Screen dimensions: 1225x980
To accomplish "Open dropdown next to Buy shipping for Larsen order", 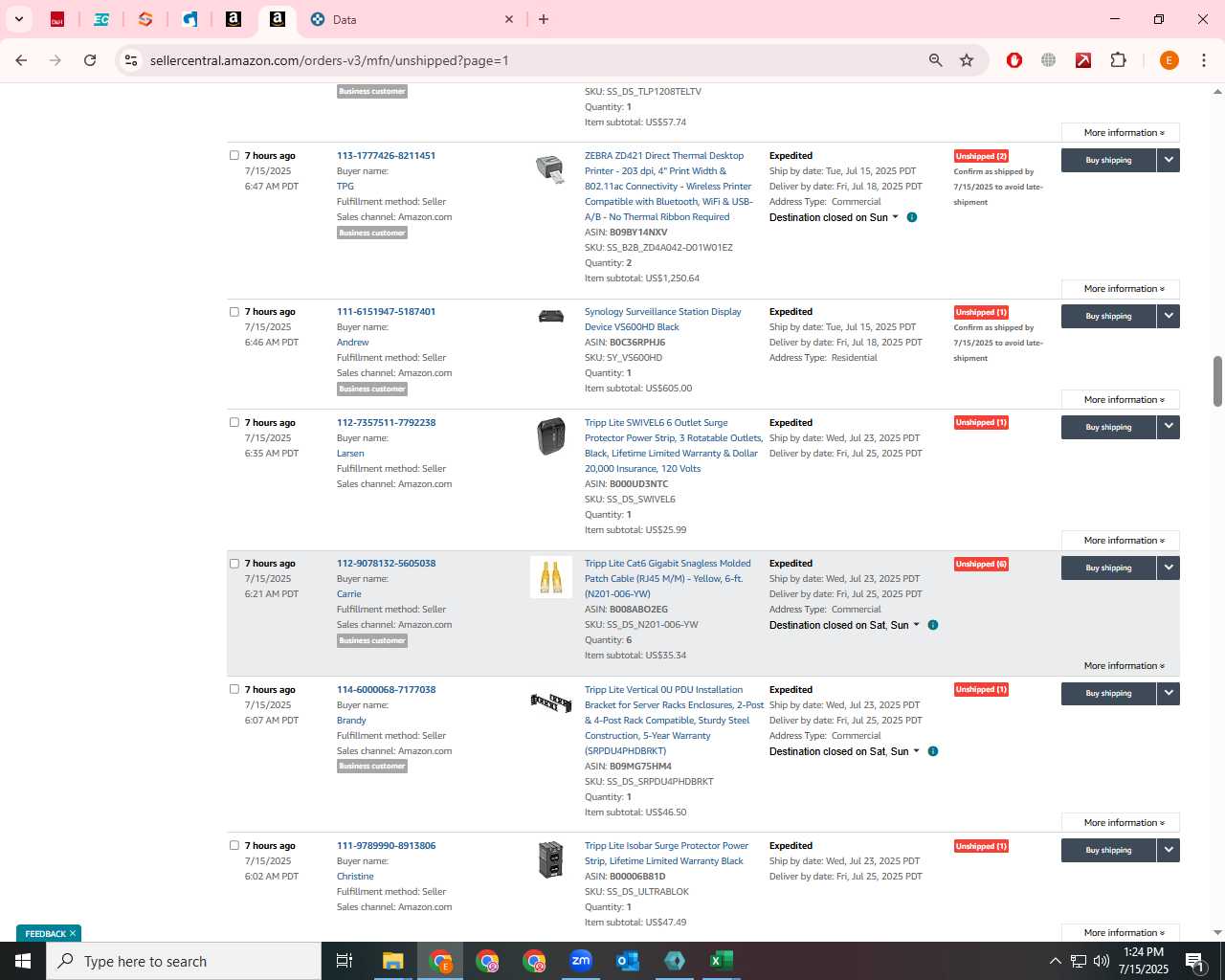I will pyautogui.click(x=1169, y=427).
